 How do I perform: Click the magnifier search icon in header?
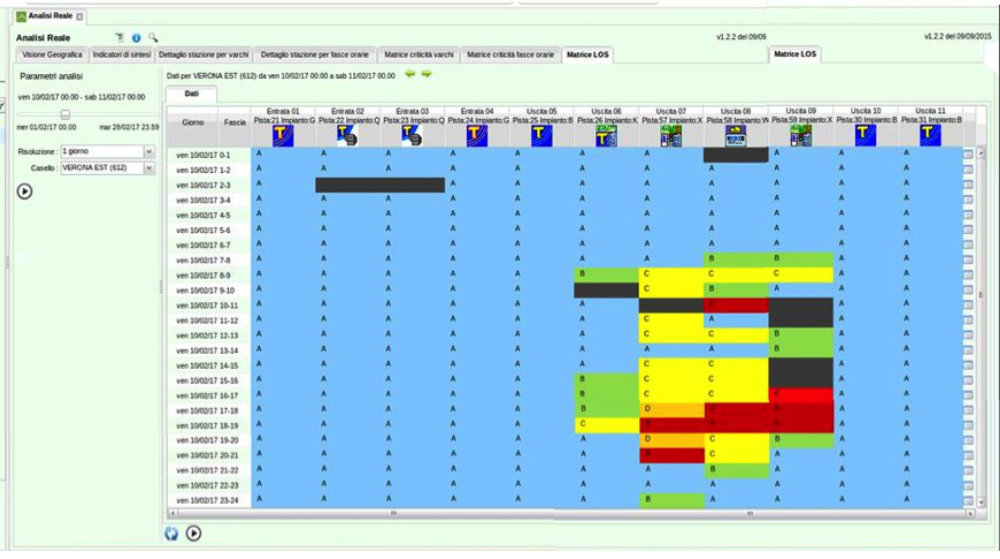(x=153, y=37)
